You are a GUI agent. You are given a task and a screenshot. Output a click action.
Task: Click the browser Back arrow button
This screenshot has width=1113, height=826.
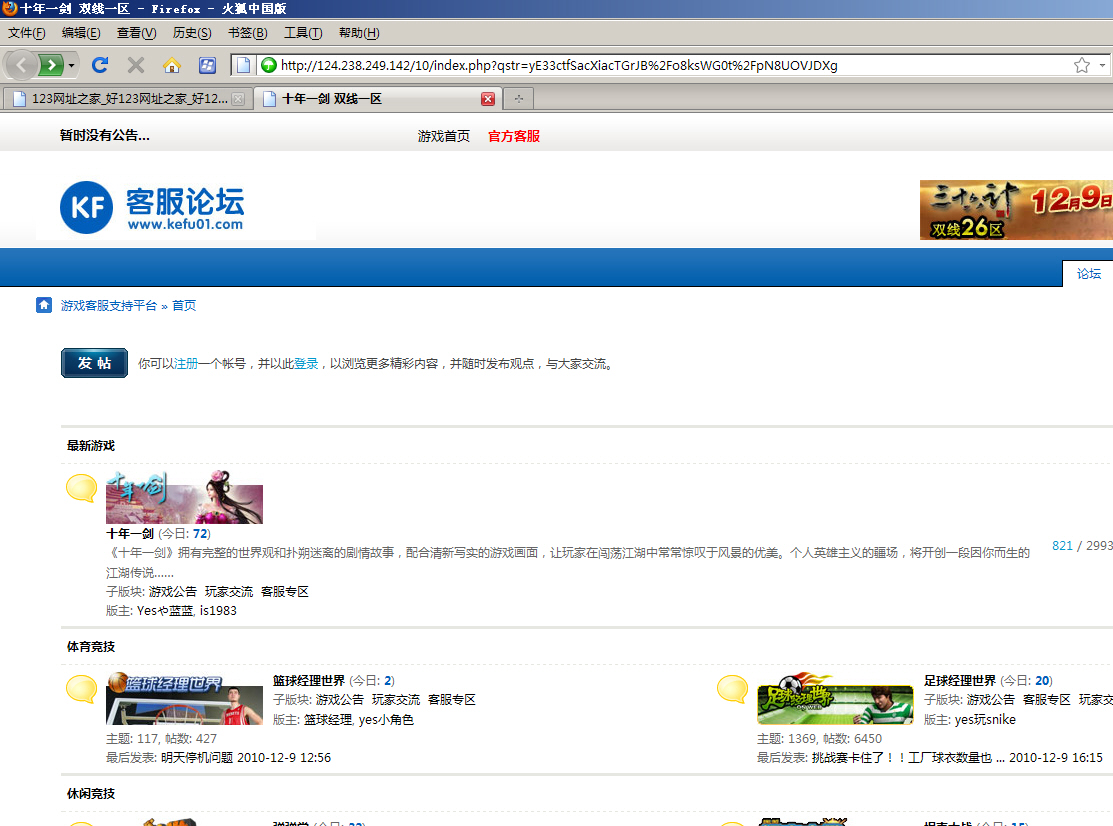click(x=21, y=65)
